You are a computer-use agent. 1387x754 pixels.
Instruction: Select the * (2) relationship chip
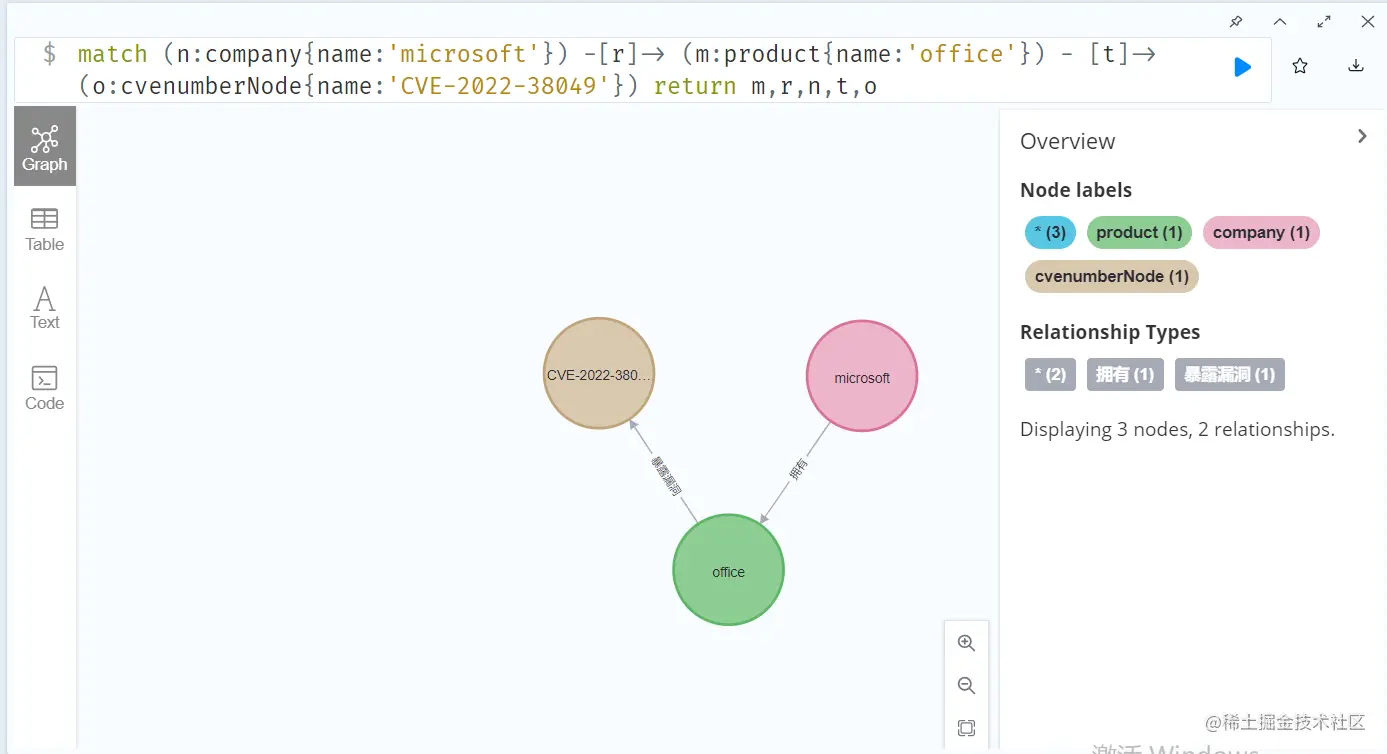[x=1050, y=375]
